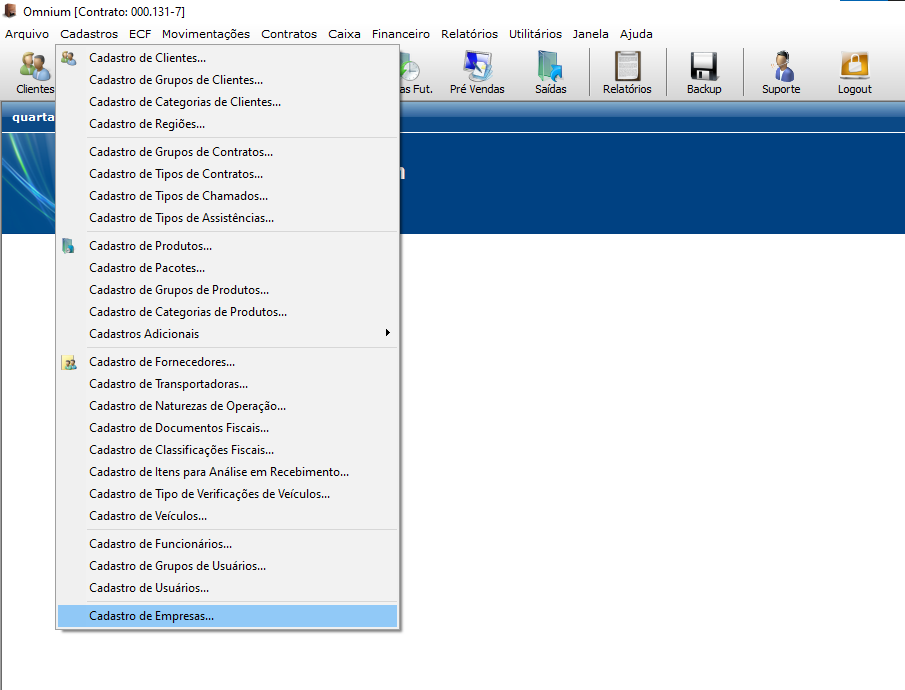Click the Logout padlock icon
This screenshot has height=690, width=905.
pyautogui.click(x=854, y=66)
